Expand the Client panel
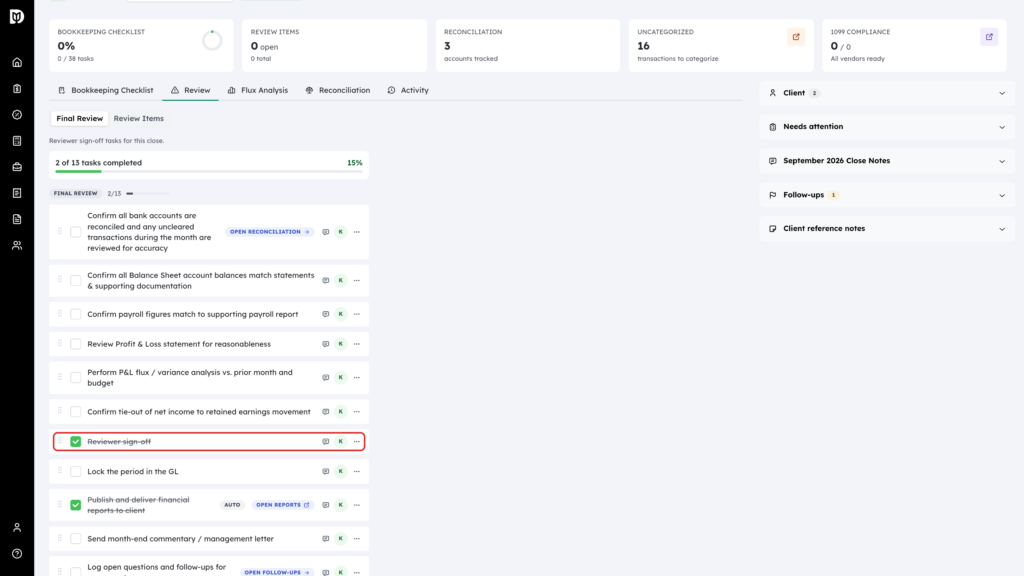Screen dimensions: 1024x576 point(887,93)
